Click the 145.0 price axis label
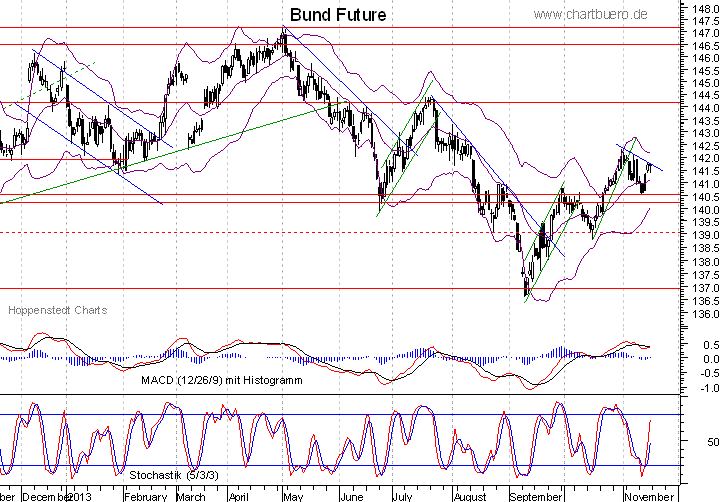Image resolution: width=723 pixels, height=502 pixels. [705, 83]
